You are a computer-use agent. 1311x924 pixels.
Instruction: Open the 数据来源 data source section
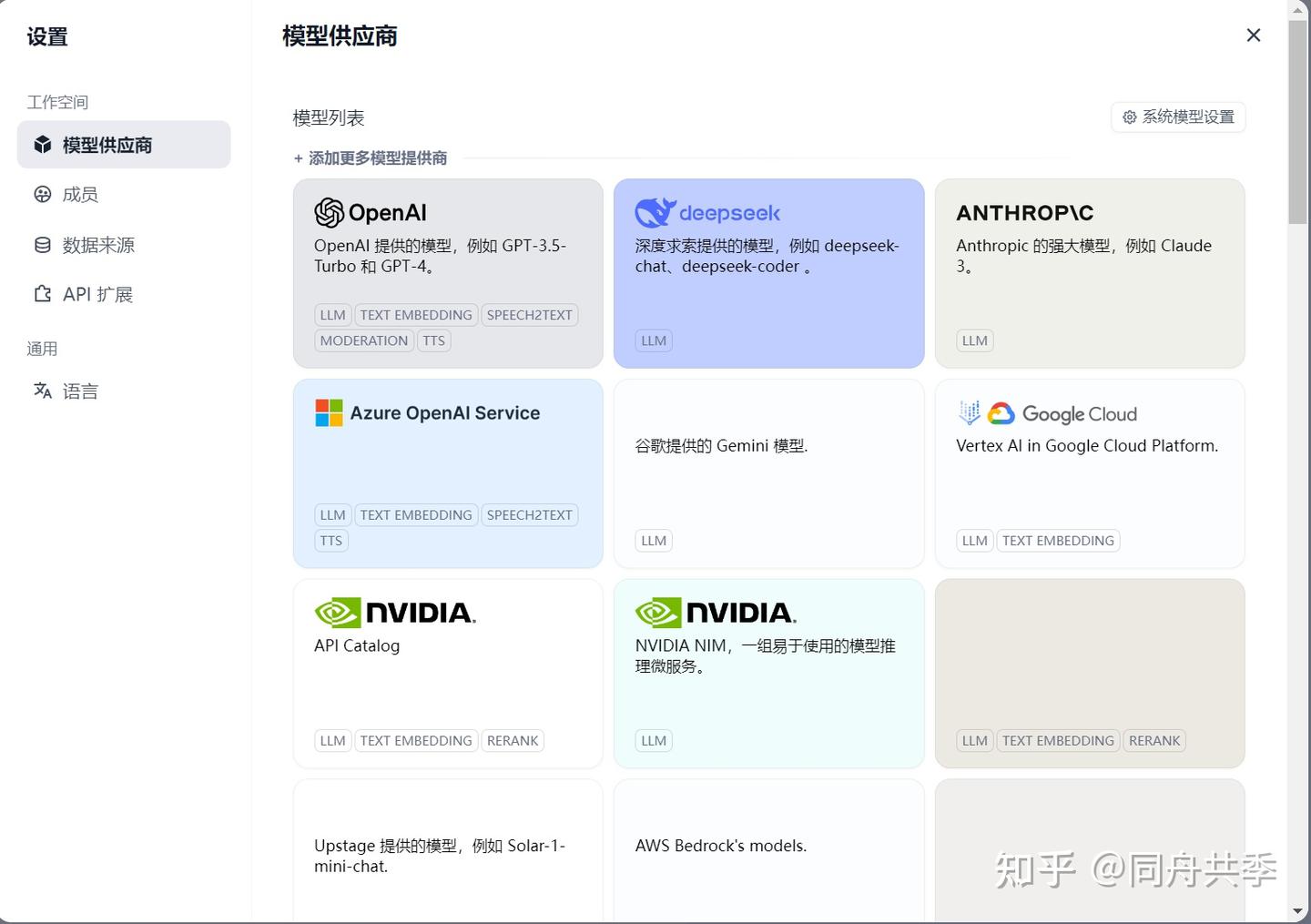(97, 245)
